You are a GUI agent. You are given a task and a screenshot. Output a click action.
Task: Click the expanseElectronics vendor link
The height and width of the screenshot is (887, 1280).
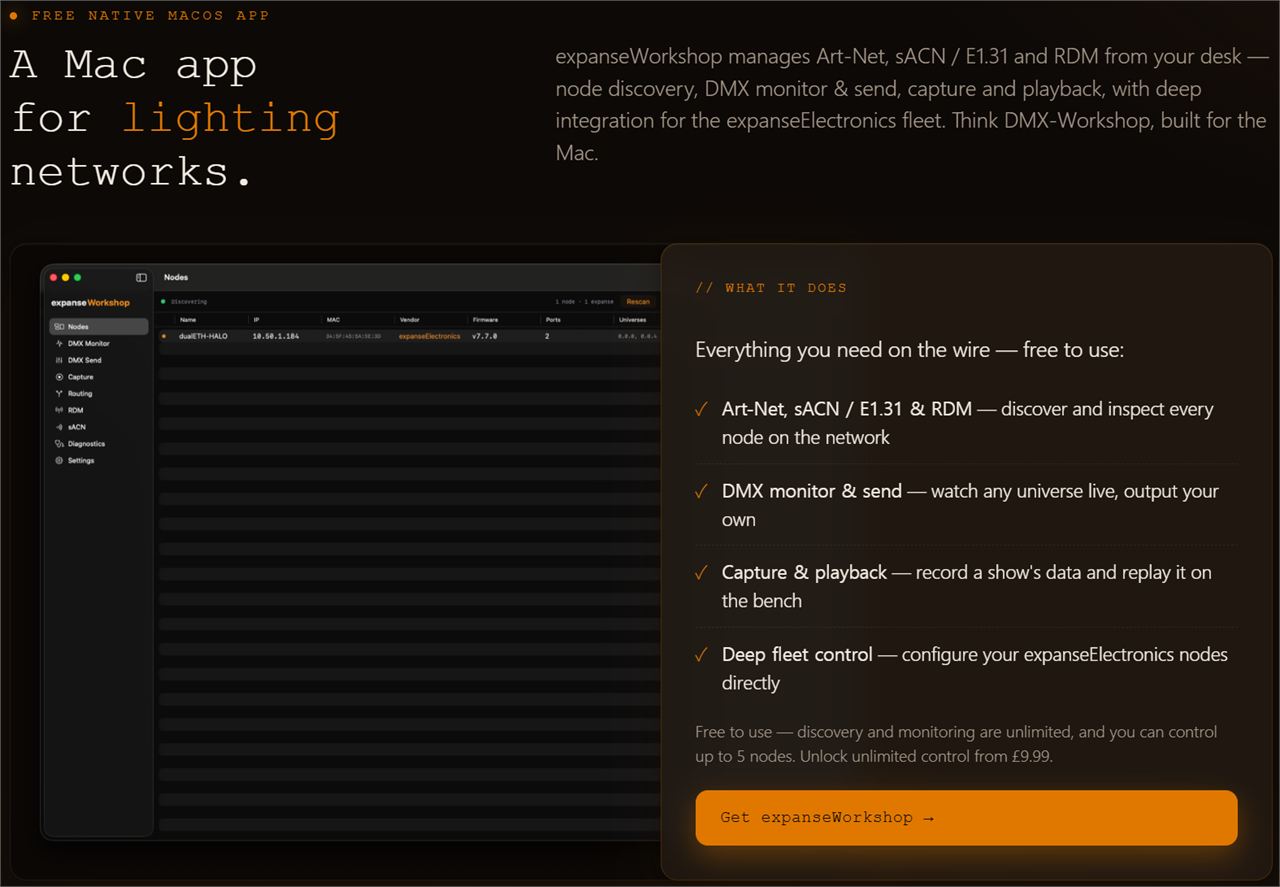pyautogui.click(x=429, y=336)
